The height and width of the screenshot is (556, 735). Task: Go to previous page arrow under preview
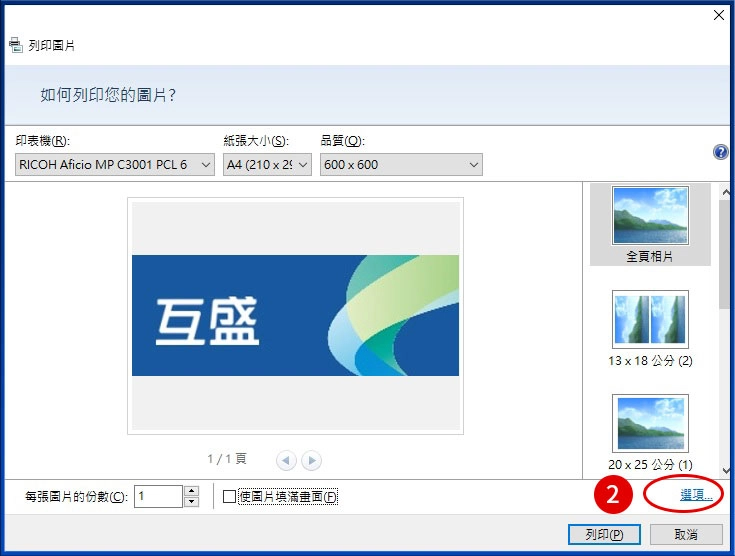tap(287, 460)
